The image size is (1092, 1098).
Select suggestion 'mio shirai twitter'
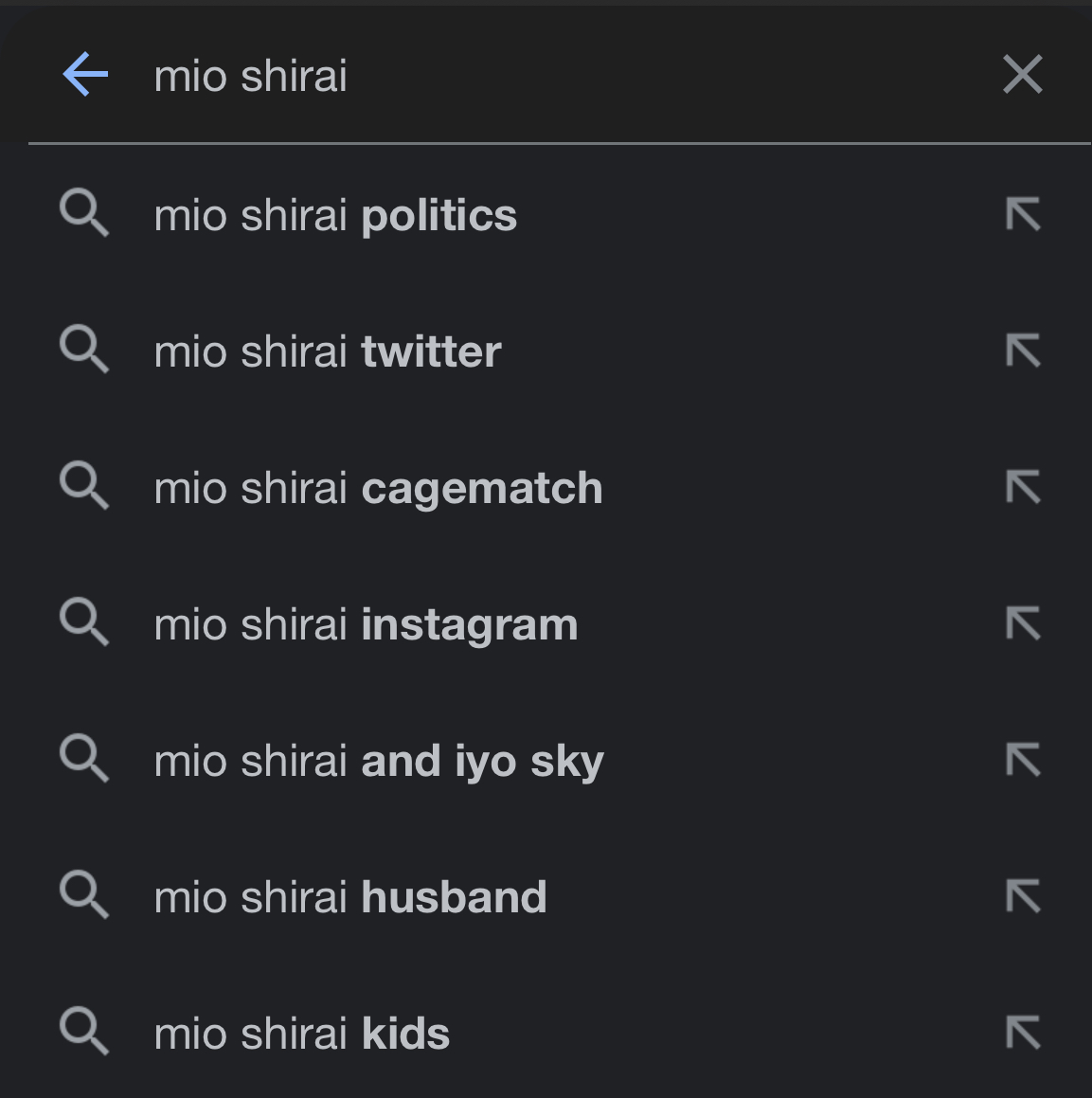[546, 351]
